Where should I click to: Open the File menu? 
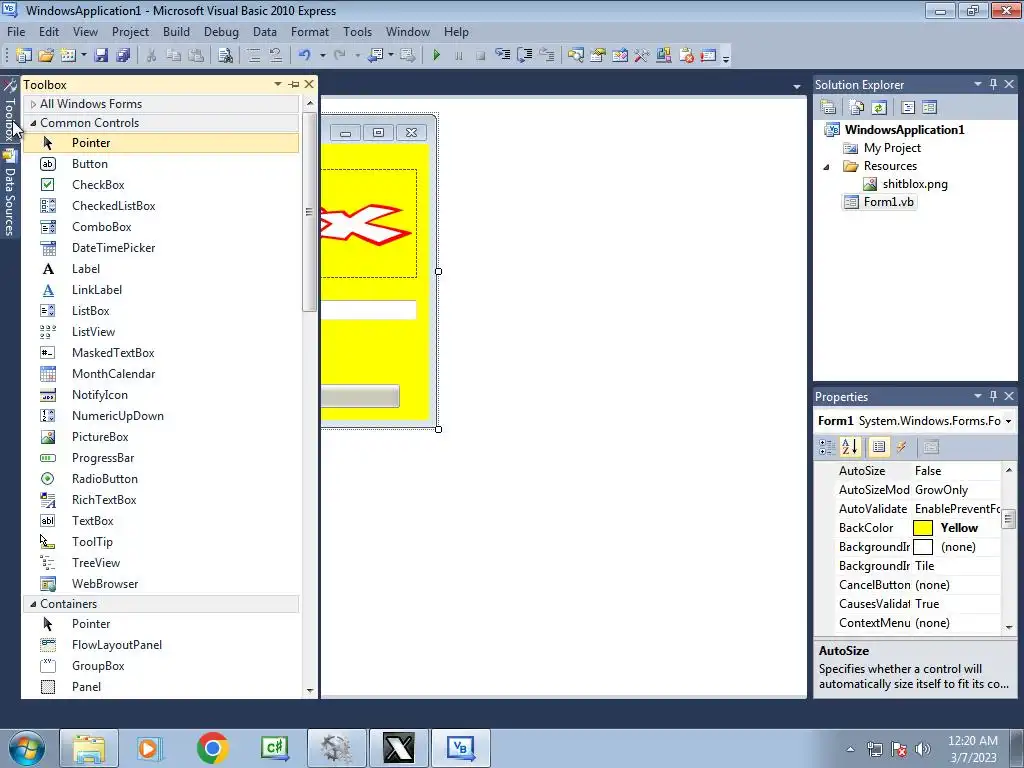click(16, 31)
